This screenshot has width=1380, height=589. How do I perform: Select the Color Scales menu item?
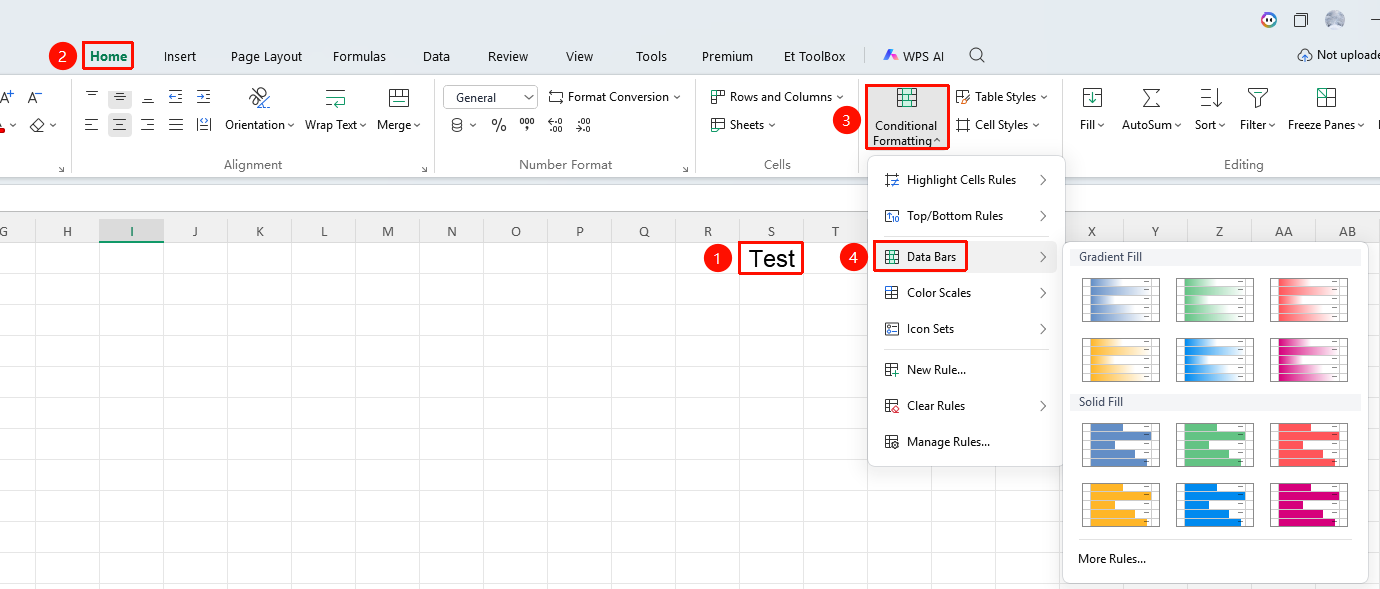tap(966, 293)
